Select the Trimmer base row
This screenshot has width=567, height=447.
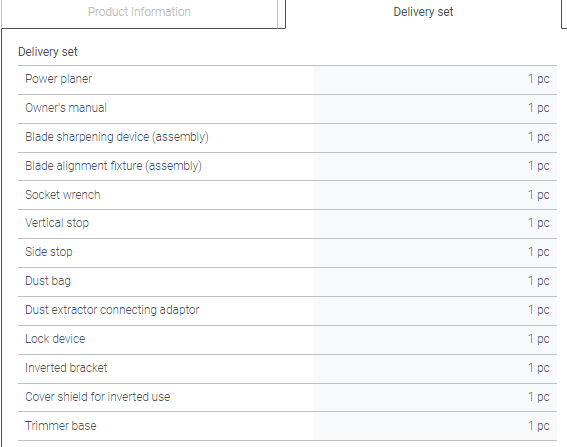pos(287,426)
